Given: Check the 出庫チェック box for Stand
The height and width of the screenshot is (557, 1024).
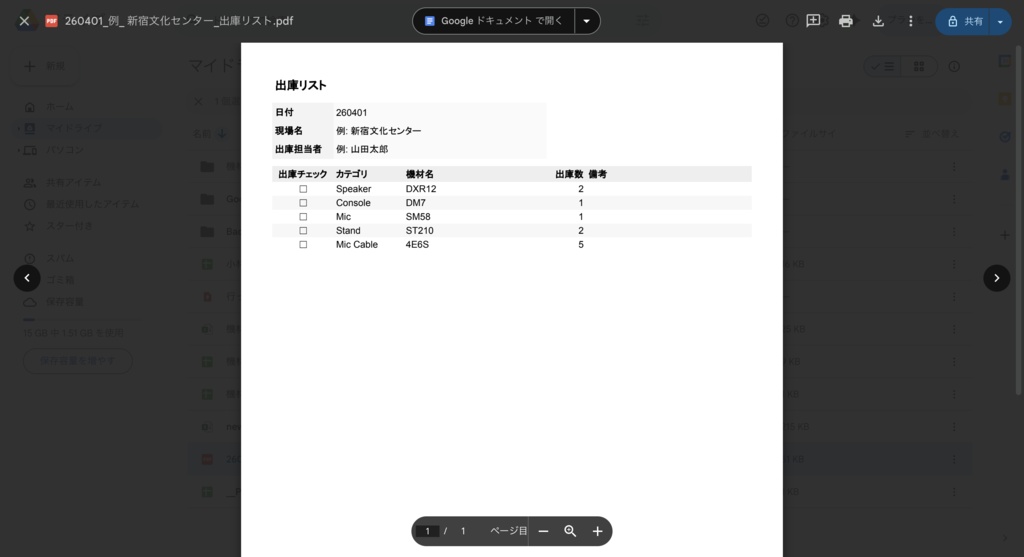Looking at the screenshot, I should 303,231.
